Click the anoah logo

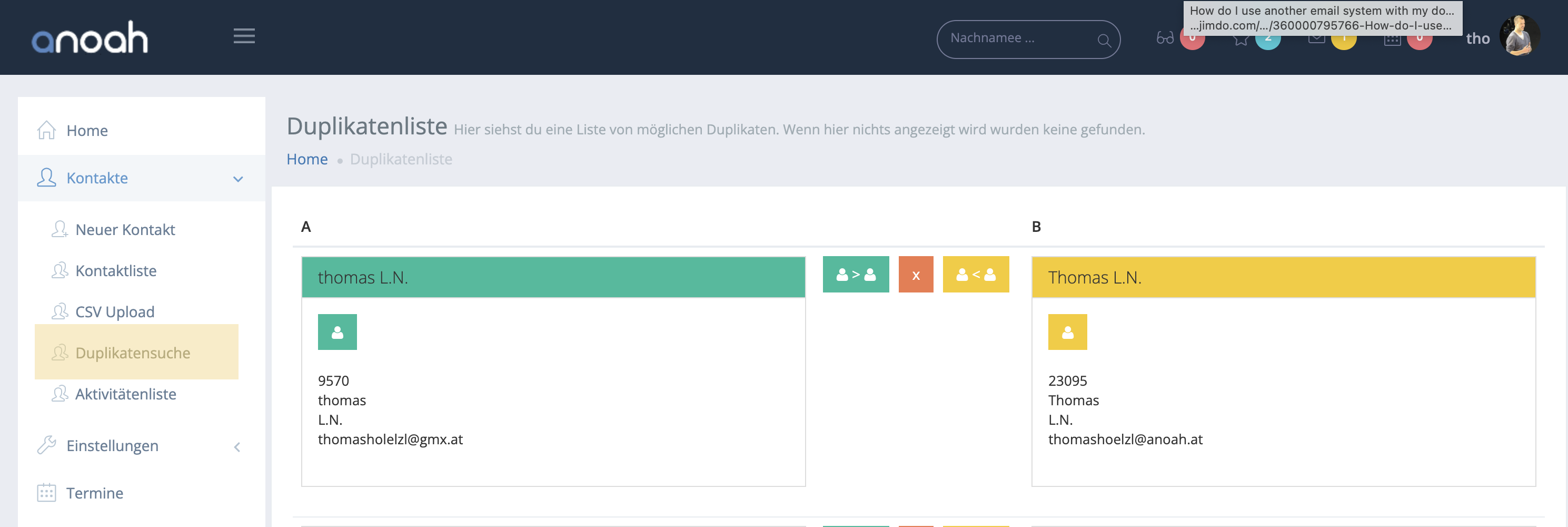[x=90, y=38]
